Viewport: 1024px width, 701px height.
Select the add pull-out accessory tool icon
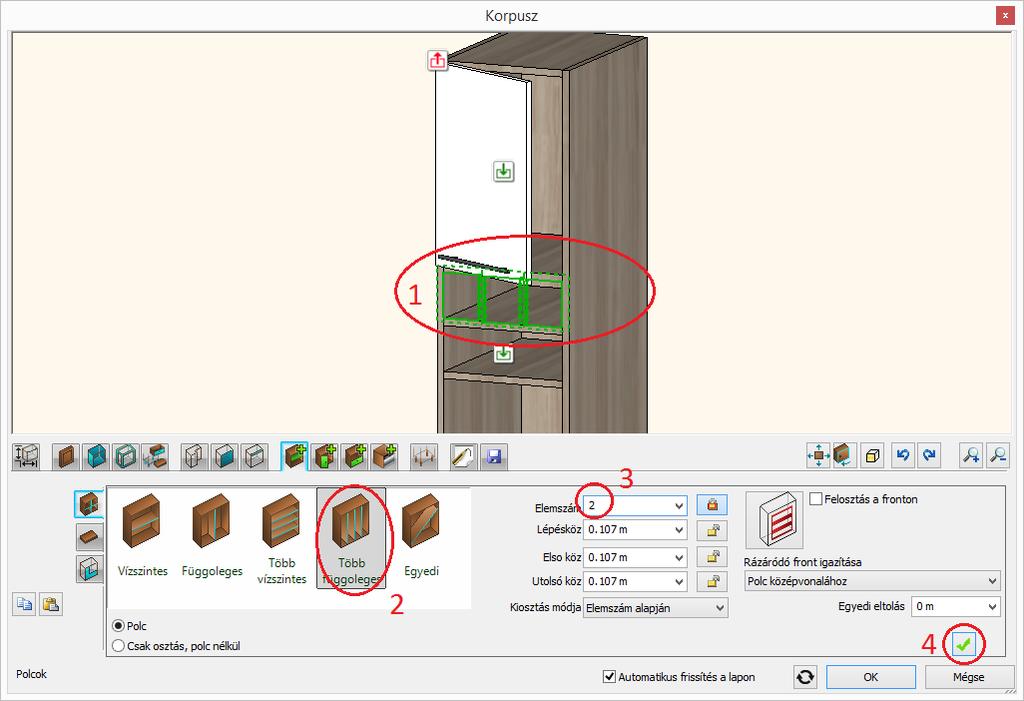pyautogui.click(x=385, y=456)
